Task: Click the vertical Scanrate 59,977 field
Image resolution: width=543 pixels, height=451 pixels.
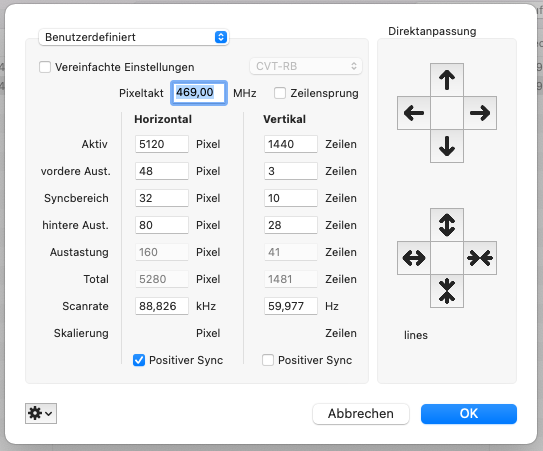Action: point(291,306)
